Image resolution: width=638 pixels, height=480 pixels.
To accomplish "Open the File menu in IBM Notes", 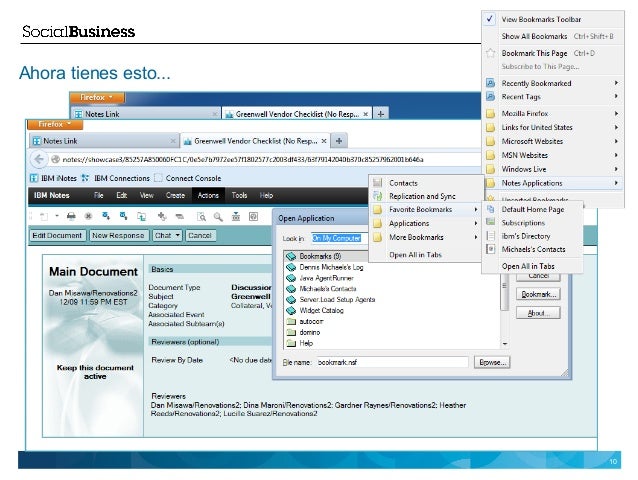I will pos(98,195).
